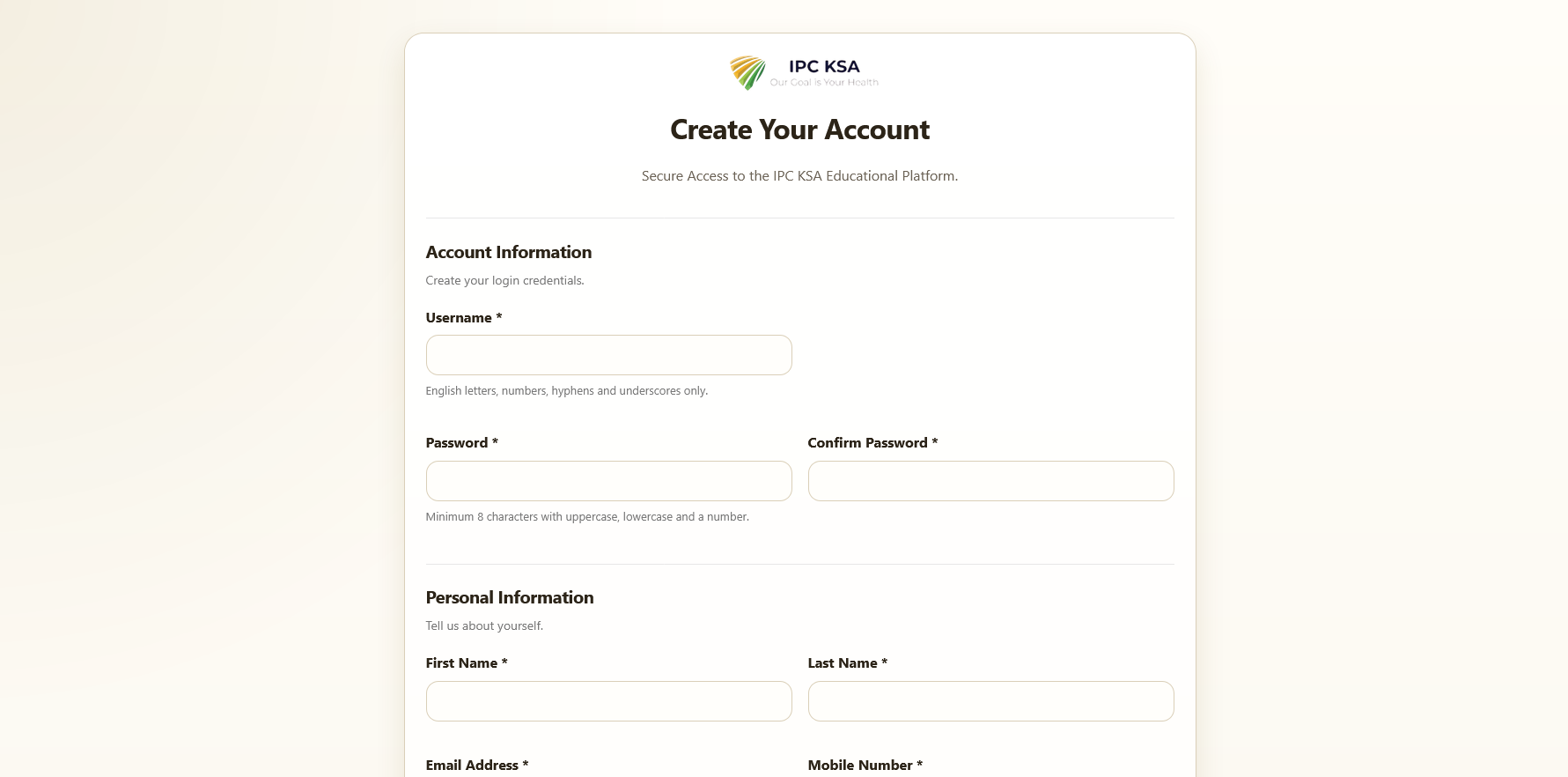The width and height of the screenshot is (1568, 777).
Task: Click the Email Address label
Action: (476, 765)
